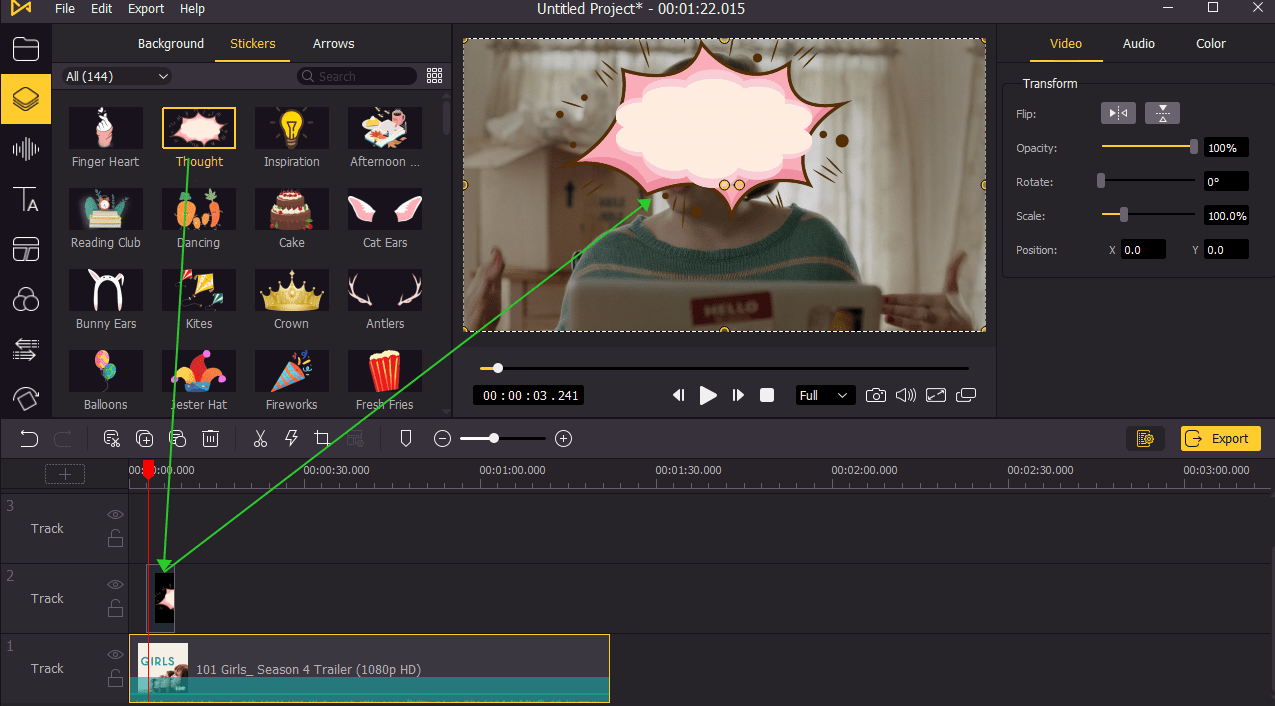The height and width of the screenshot is (706, 1275).
Task: Hide Track 1 with its eye toggle
Action: 114,654
